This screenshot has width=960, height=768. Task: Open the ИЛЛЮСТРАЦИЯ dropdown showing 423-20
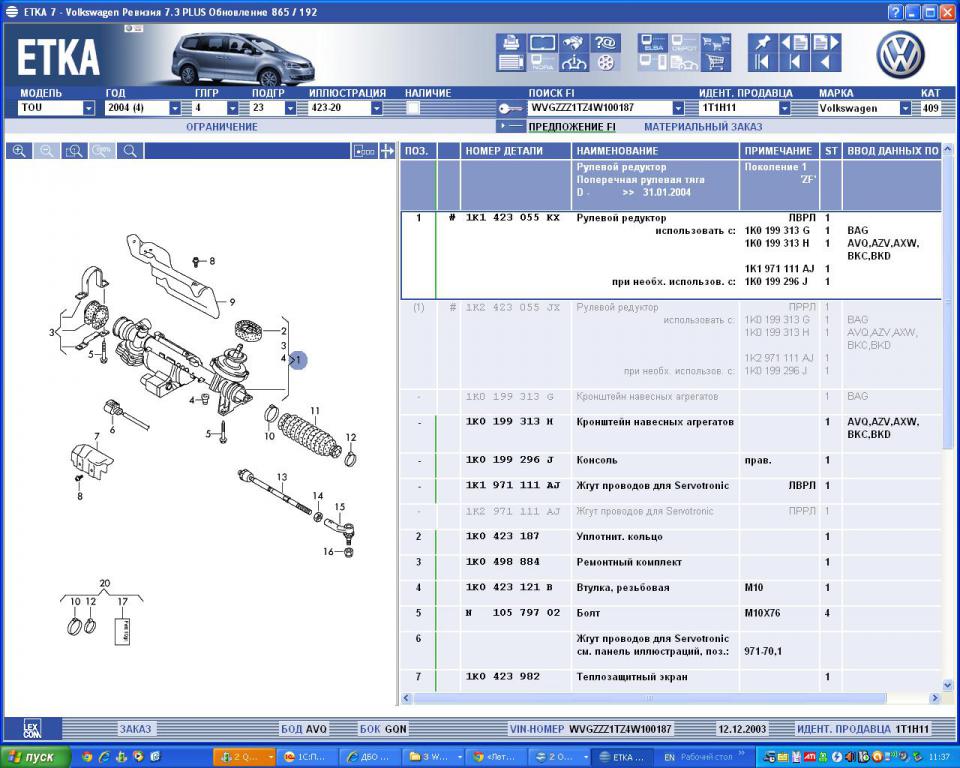[x=377, y=108]
